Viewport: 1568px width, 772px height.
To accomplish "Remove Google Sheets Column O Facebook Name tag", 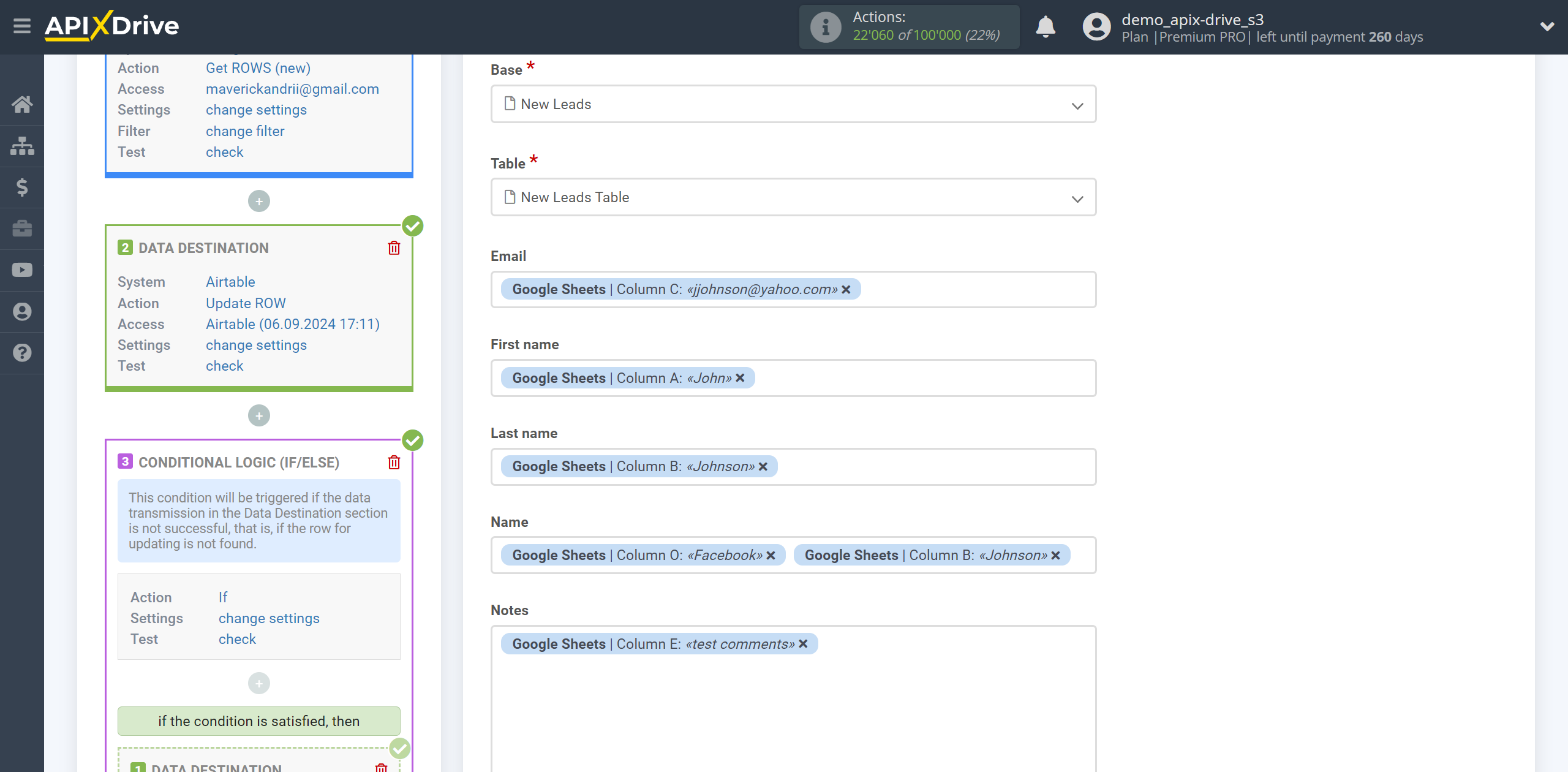I will click(x=772, y=555).
